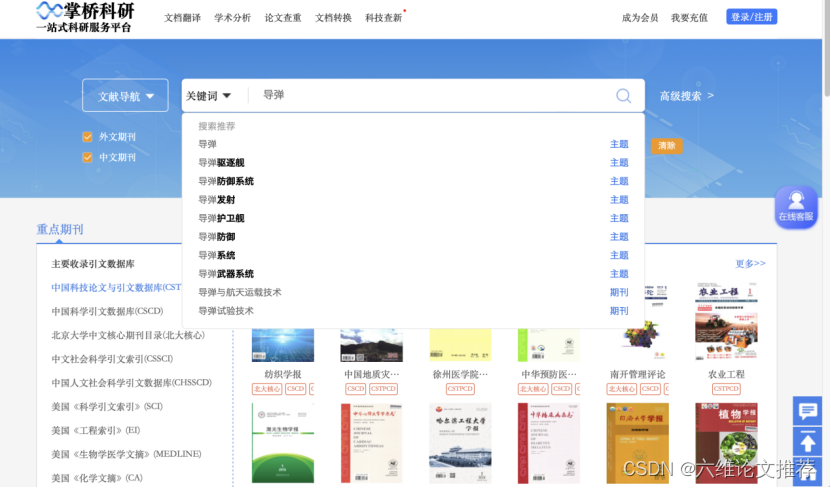Select suggestion 导弹武器系统

click(x=413, y=274)
